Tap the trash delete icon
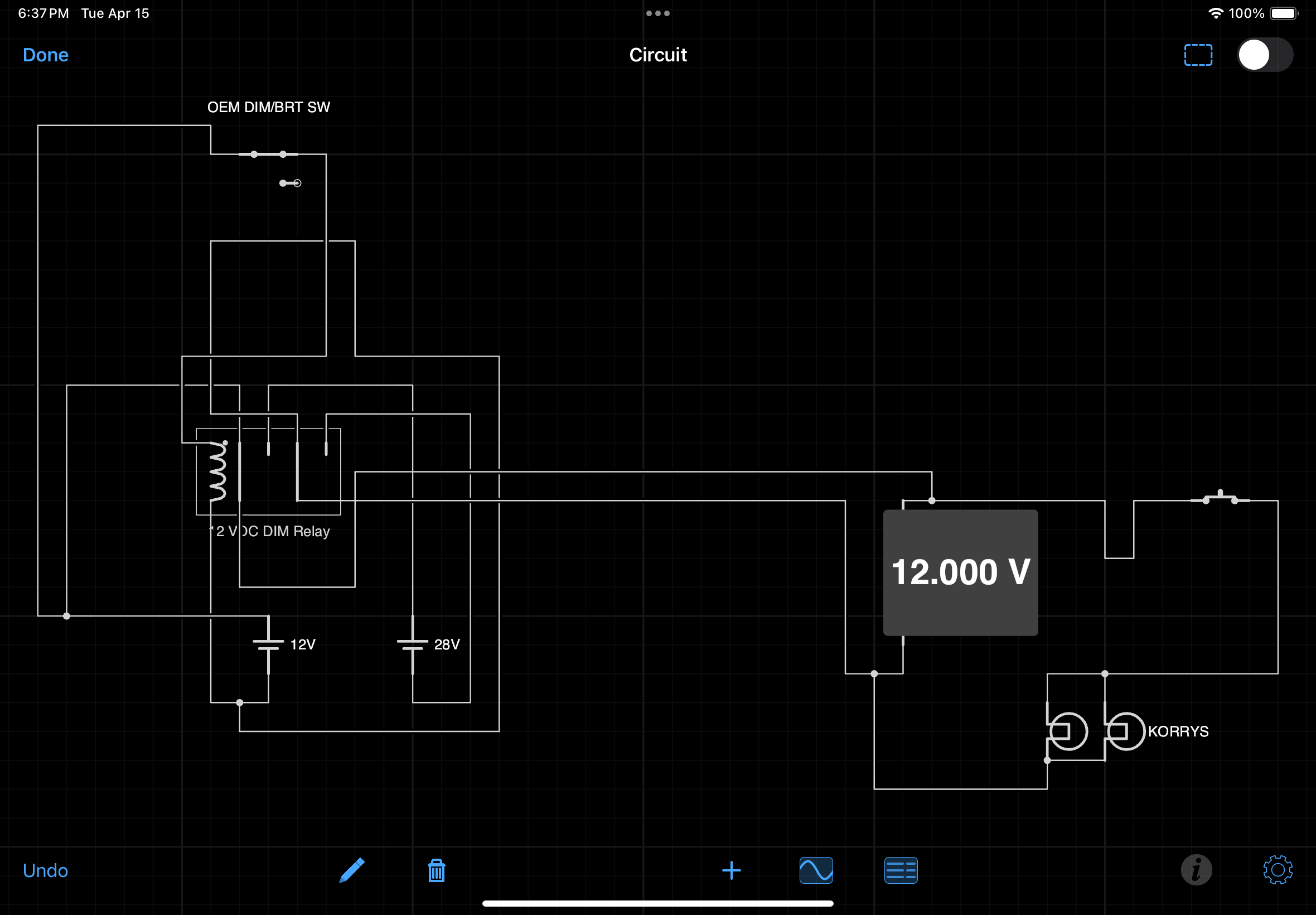Viewport: 1316px width, 915px height. coord(437,870)
